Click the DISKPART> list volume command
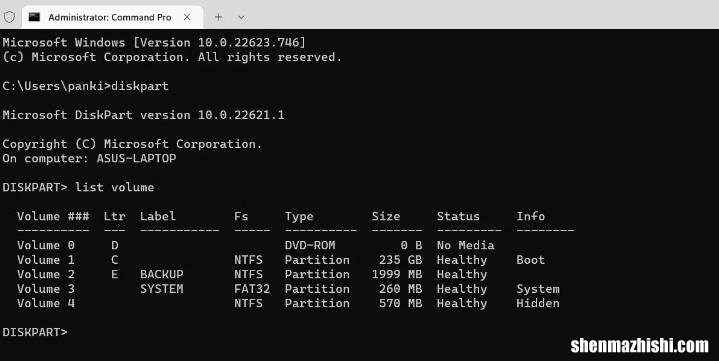Image resolution: width=719 pixels, height=361 pixels. point(78,188)
